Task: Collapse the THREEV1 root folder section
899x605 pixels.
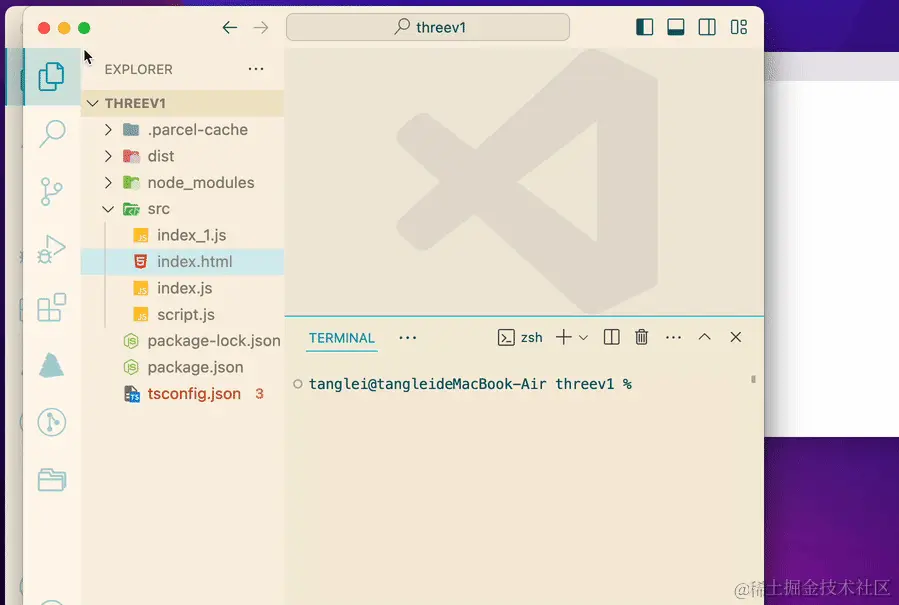Action: pos(182,103)
